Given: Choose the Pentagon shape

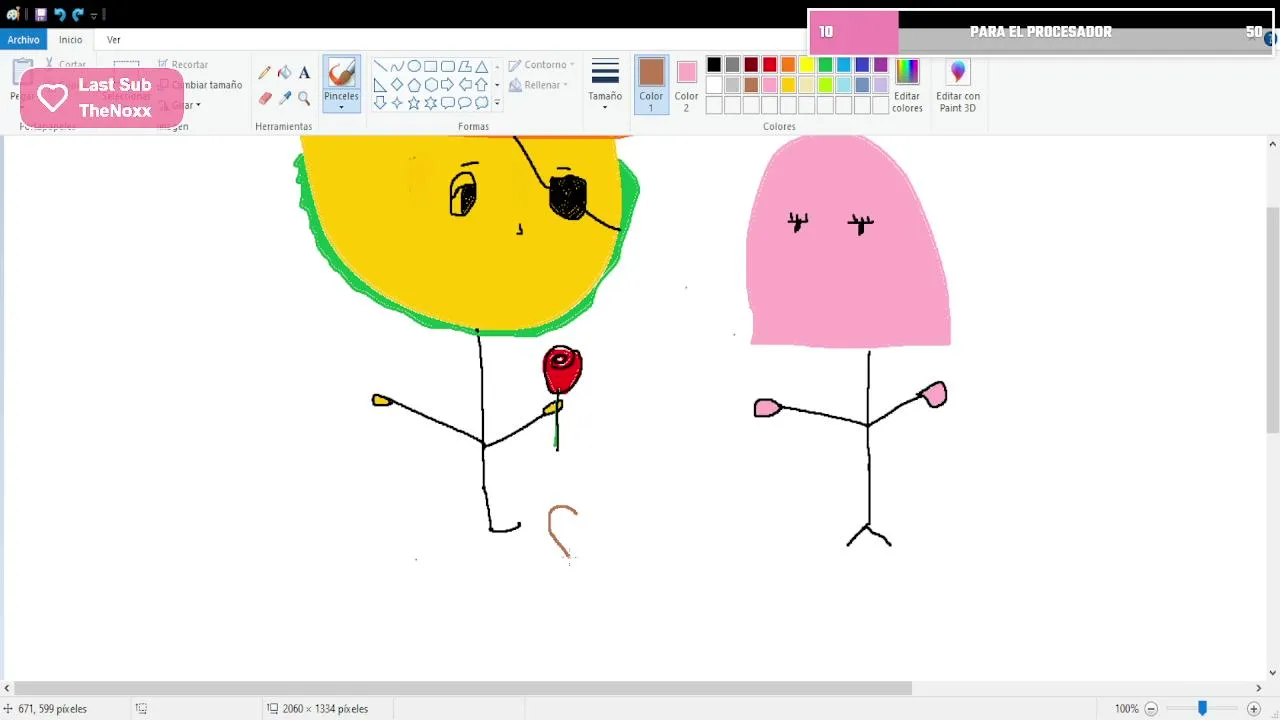Looking at the screenshot, I should [414, 85].
